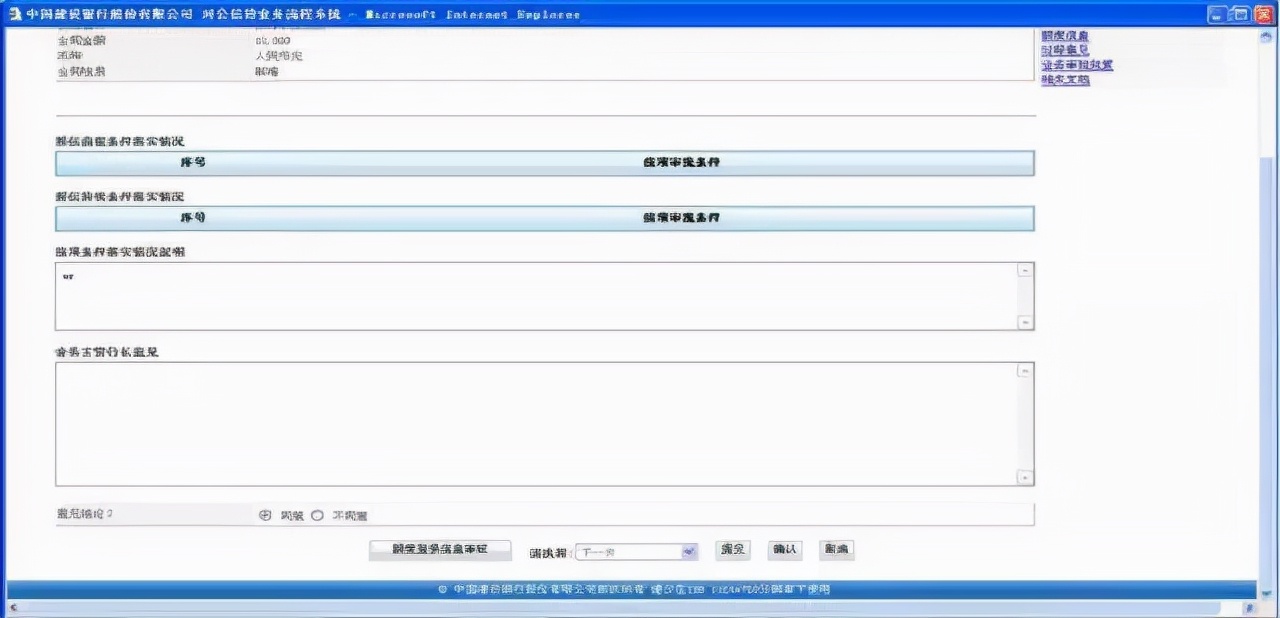Click the wide gray button left of the dropdown
The image size is (1280, 618).
[440, 550]
